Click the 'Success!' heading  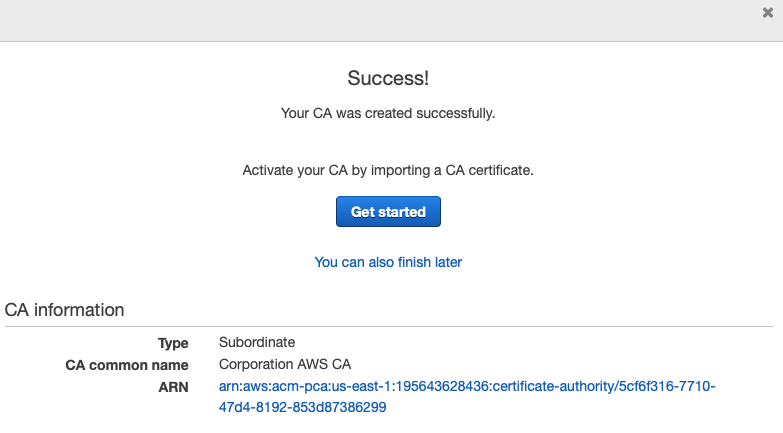(388, 78)
